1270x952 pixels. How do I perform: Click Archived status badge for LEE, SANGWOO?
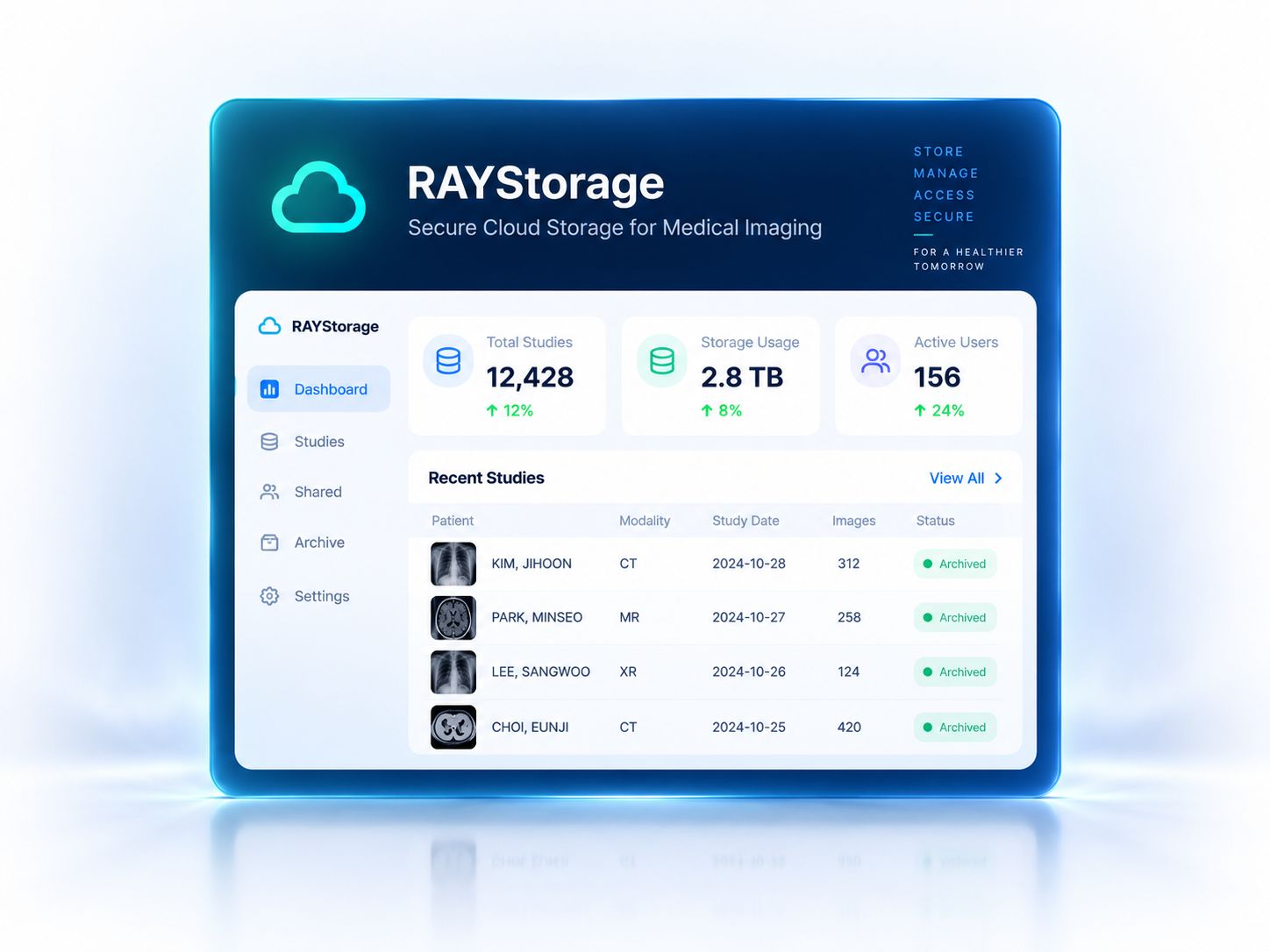click(955, 671)
